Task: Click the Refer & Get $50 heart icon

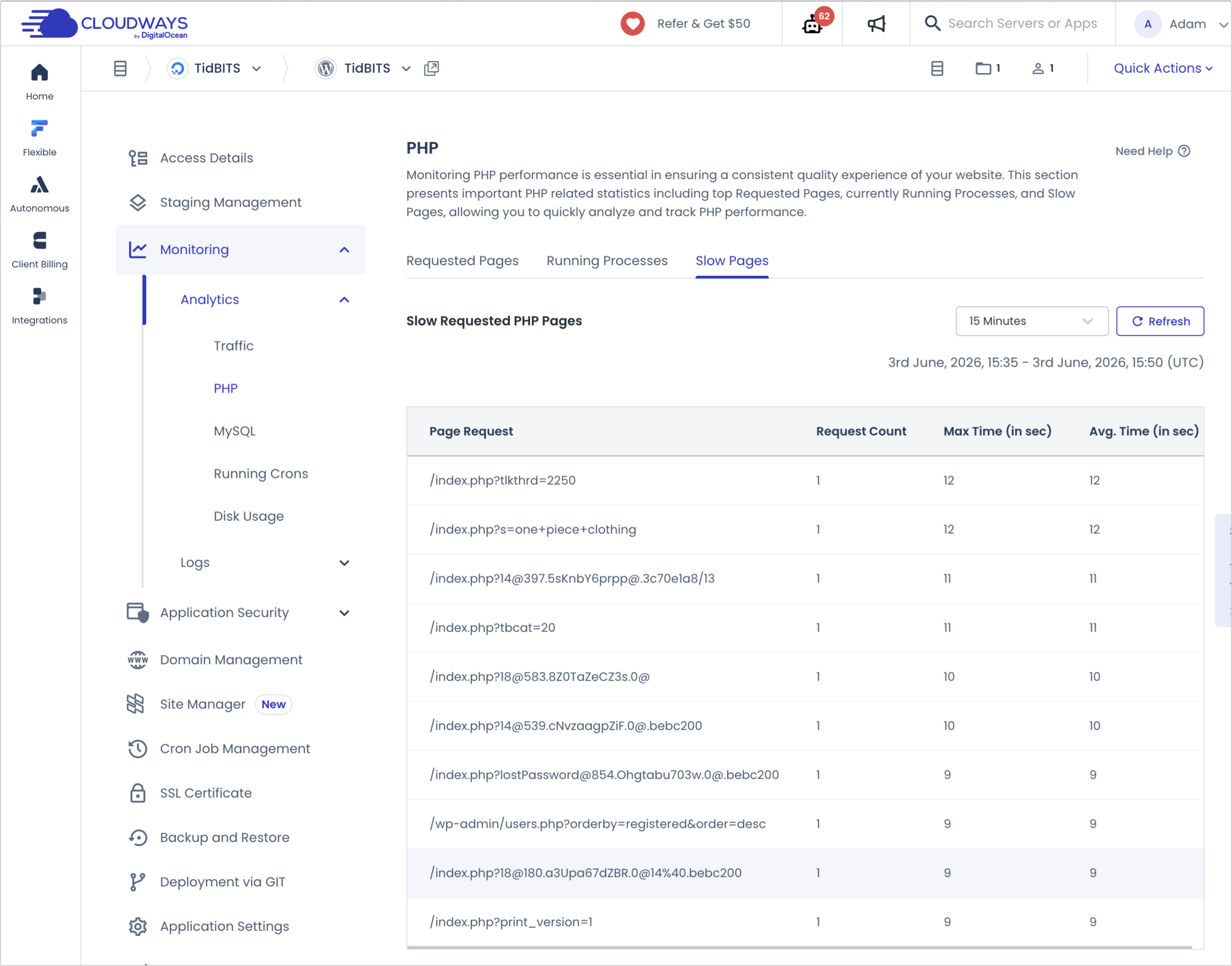Action: (x=632, y=24)
